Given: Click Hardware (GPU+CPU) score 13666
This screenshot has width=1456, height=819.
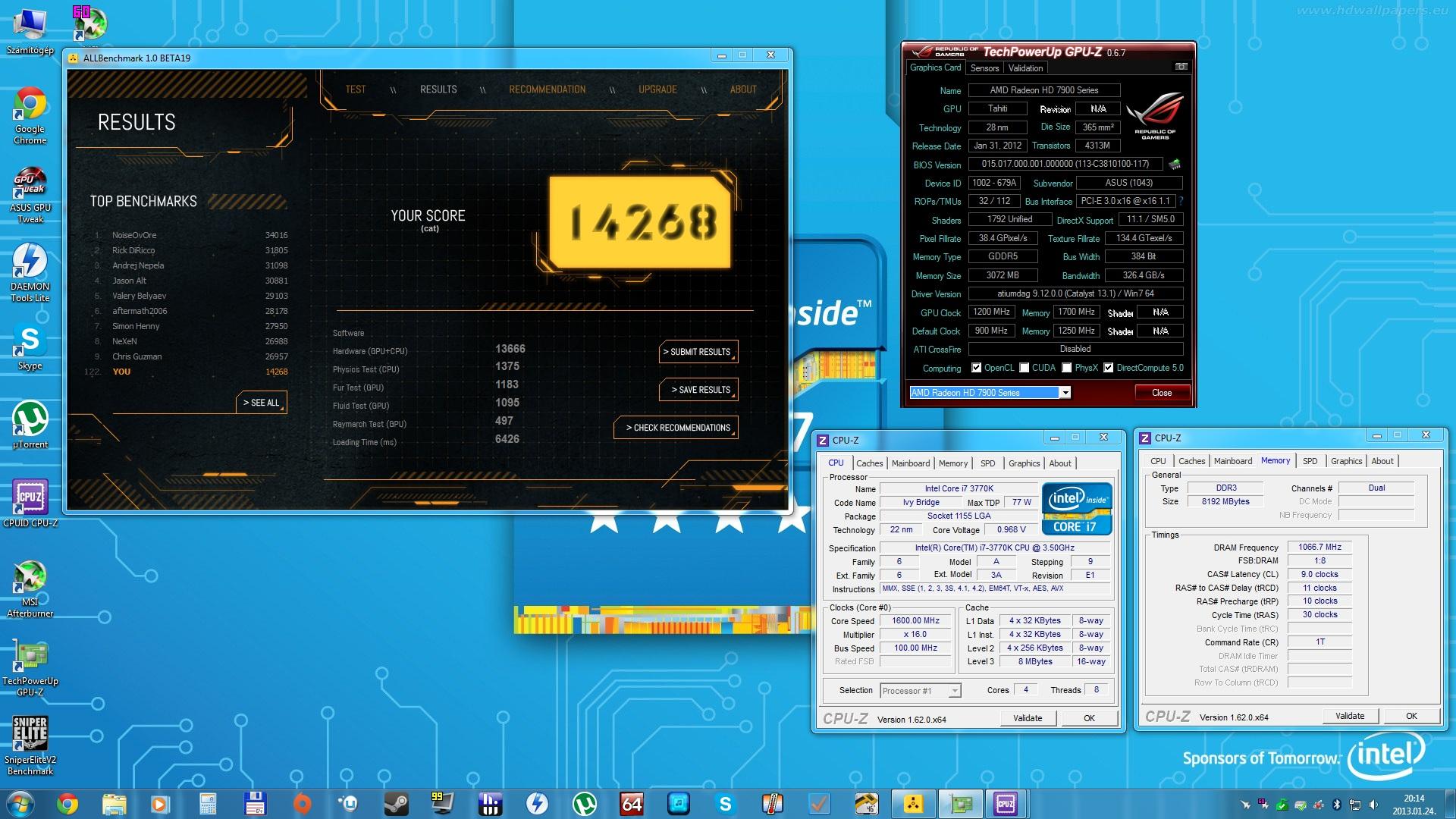Looking at the screenshot, I should (x=510, y=349).
